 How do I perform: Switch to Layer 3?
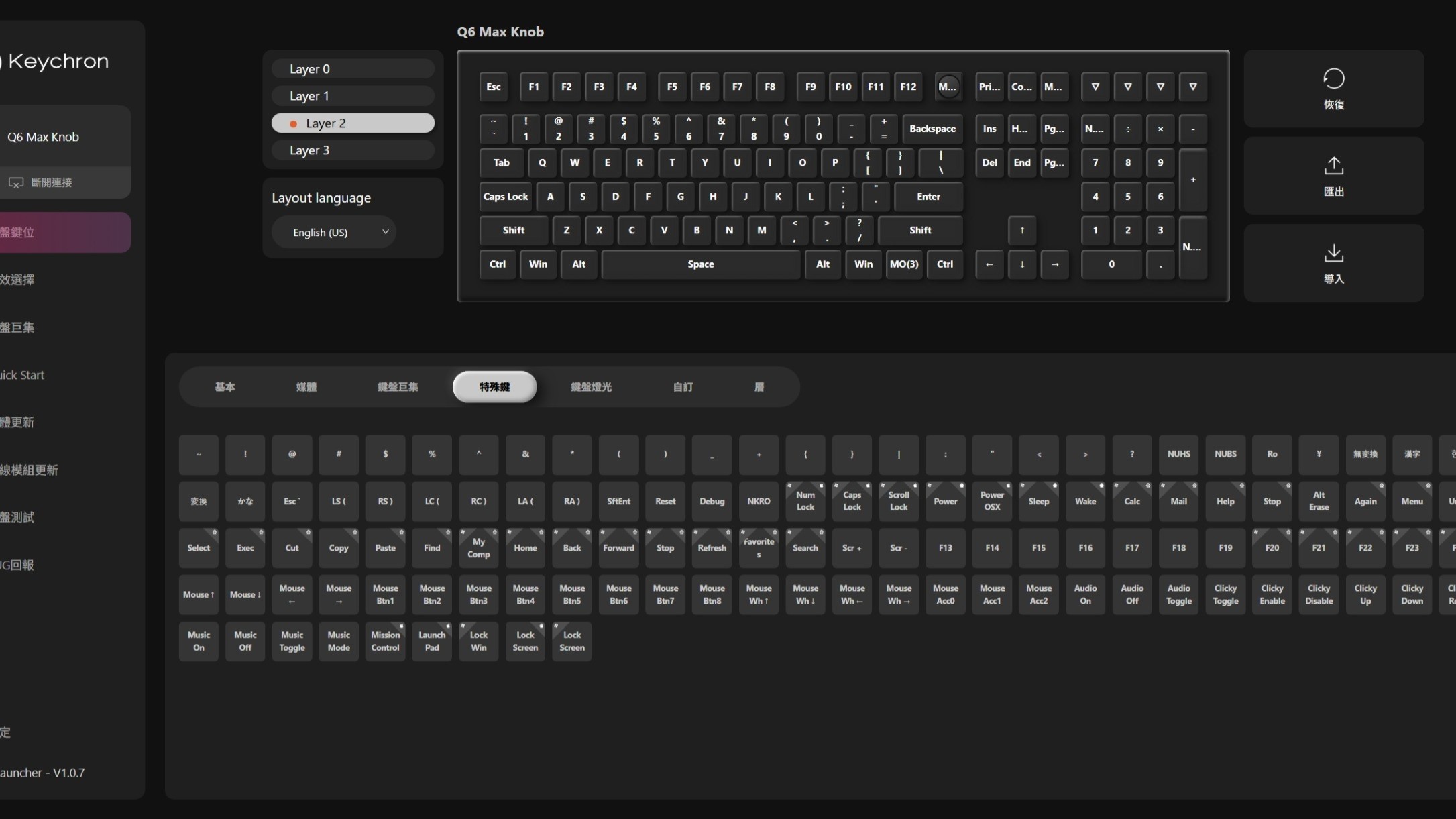353,150
